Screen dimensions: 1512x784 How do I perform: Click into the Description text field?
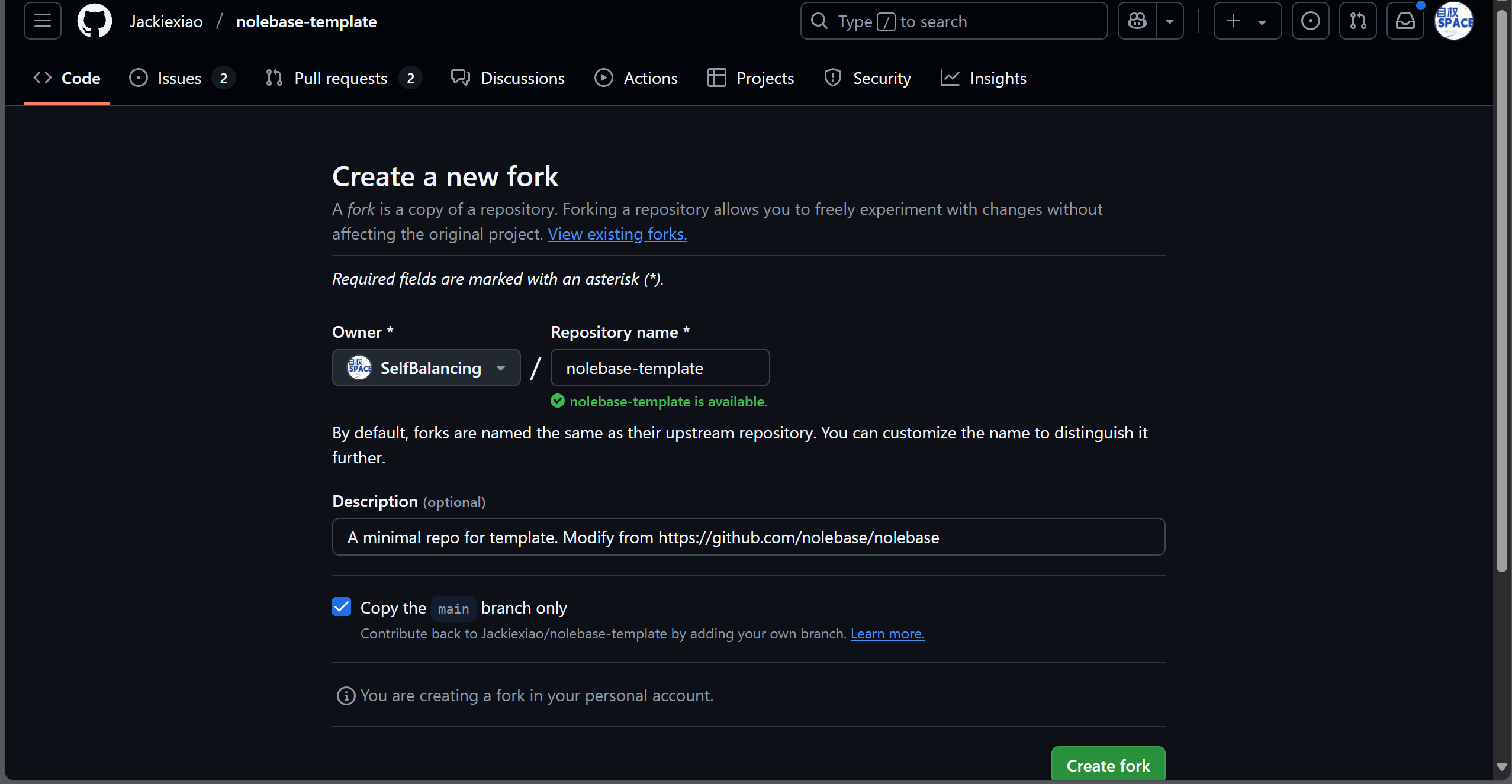(749, 537)
